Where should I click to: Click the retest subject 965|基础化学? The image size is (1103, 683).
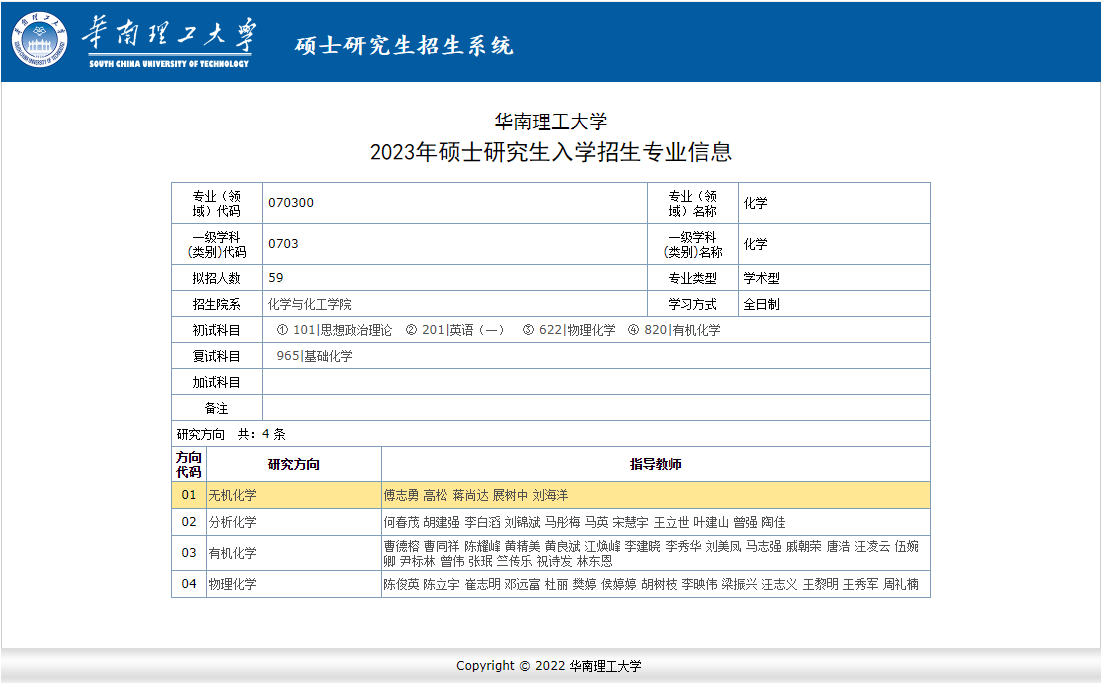click(314, 356)
